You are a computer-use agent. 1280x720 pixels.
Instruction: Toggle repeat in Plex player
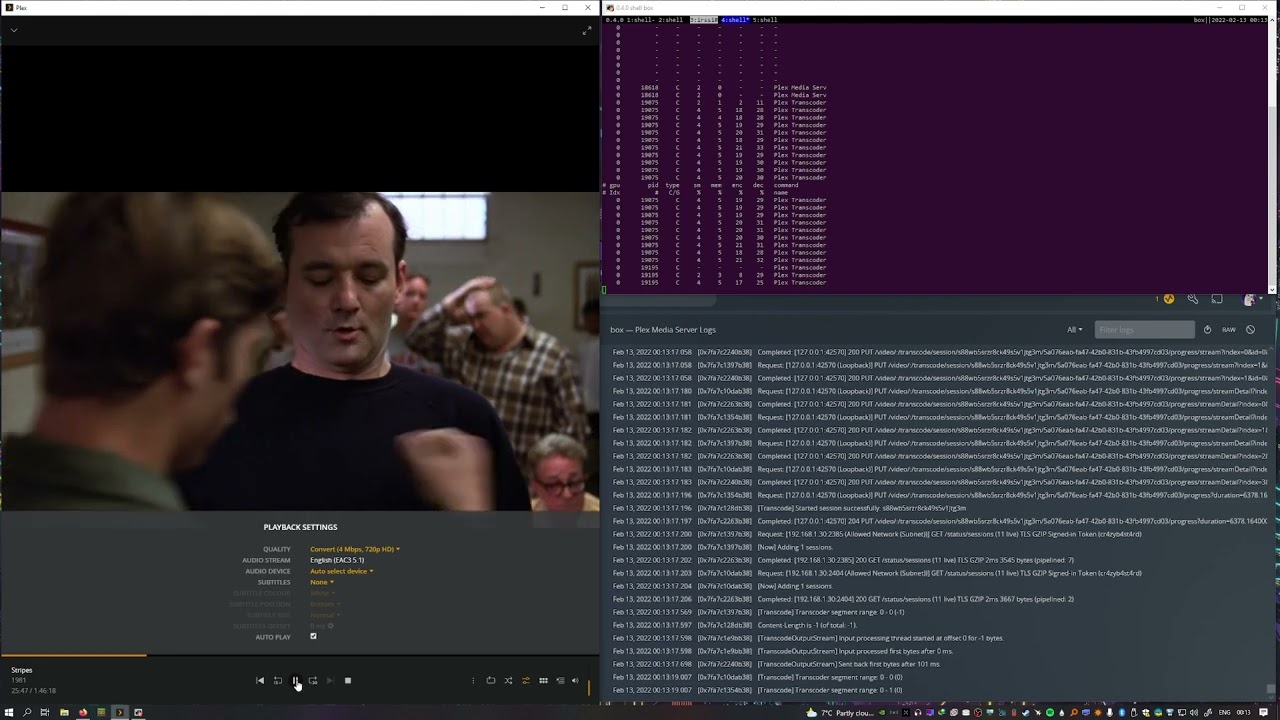[491, 681]
